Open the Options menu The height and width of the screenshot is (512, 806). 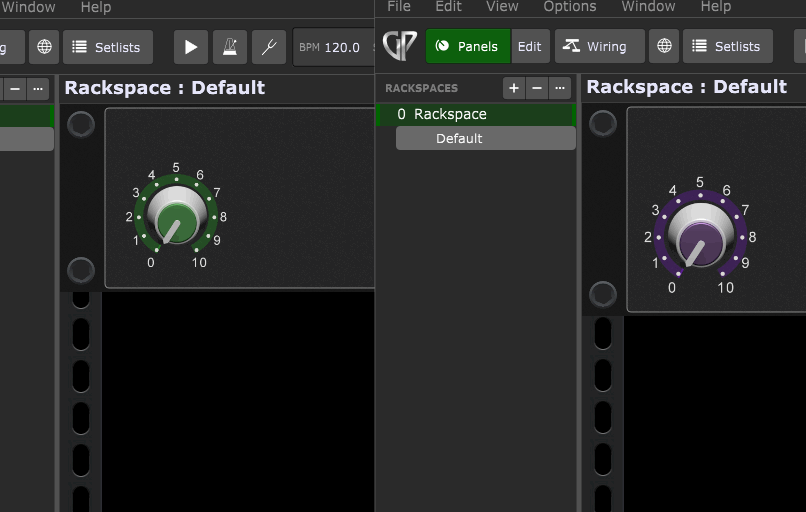570,7
